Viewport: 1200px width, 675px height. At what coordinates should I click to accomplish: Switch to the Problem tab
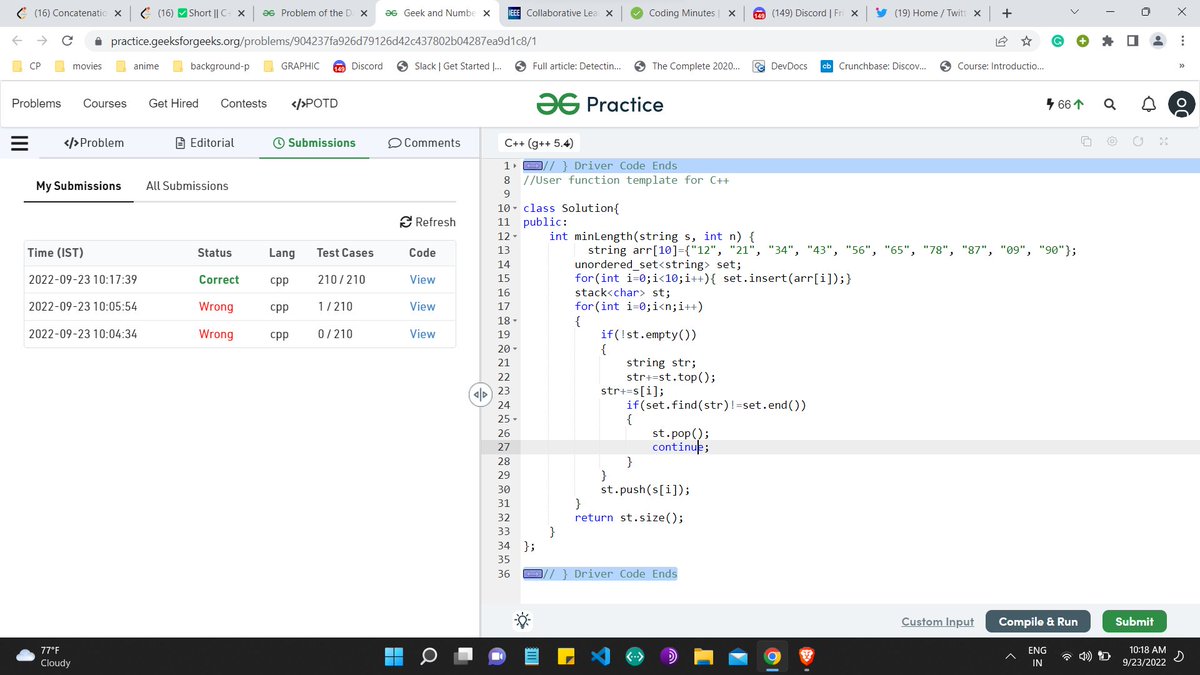tap(94, 143)
